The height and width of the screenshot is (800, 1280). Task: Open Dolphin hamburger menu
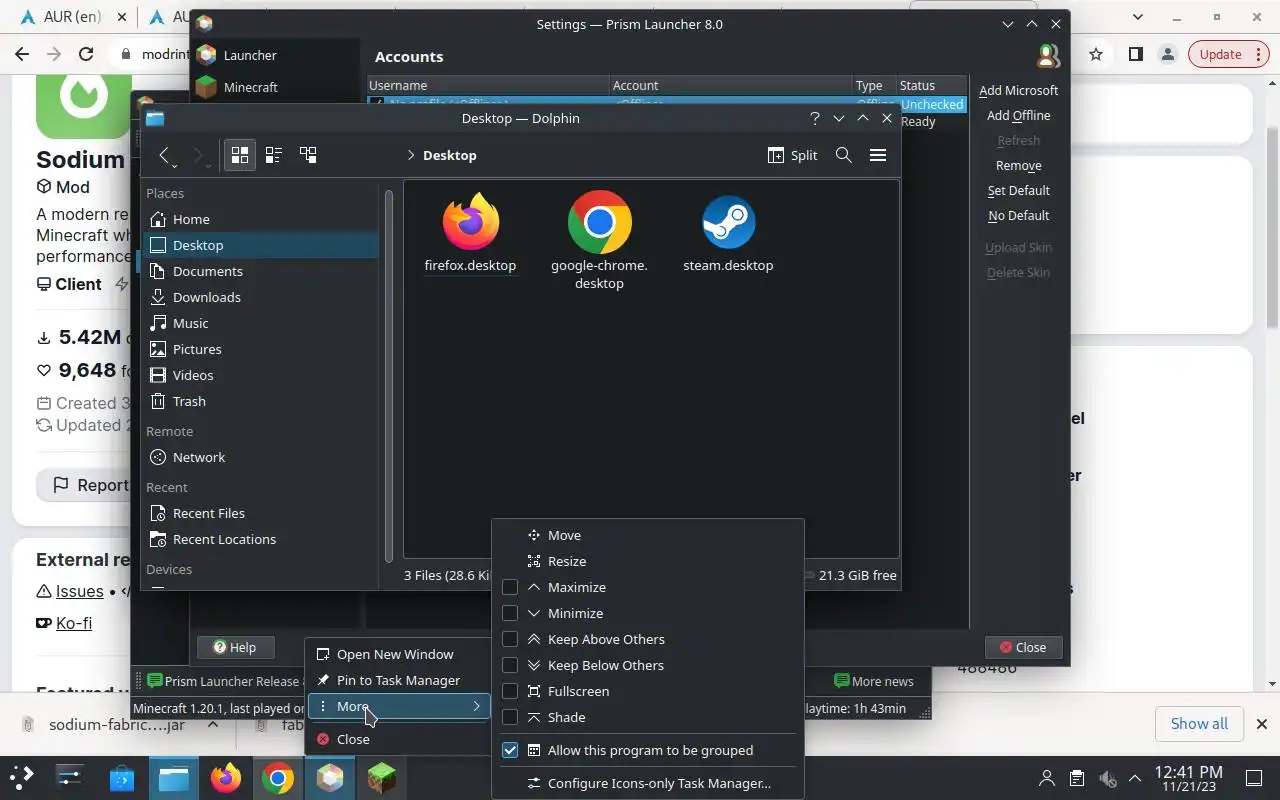pyautogui.click(x=878, y=155)
